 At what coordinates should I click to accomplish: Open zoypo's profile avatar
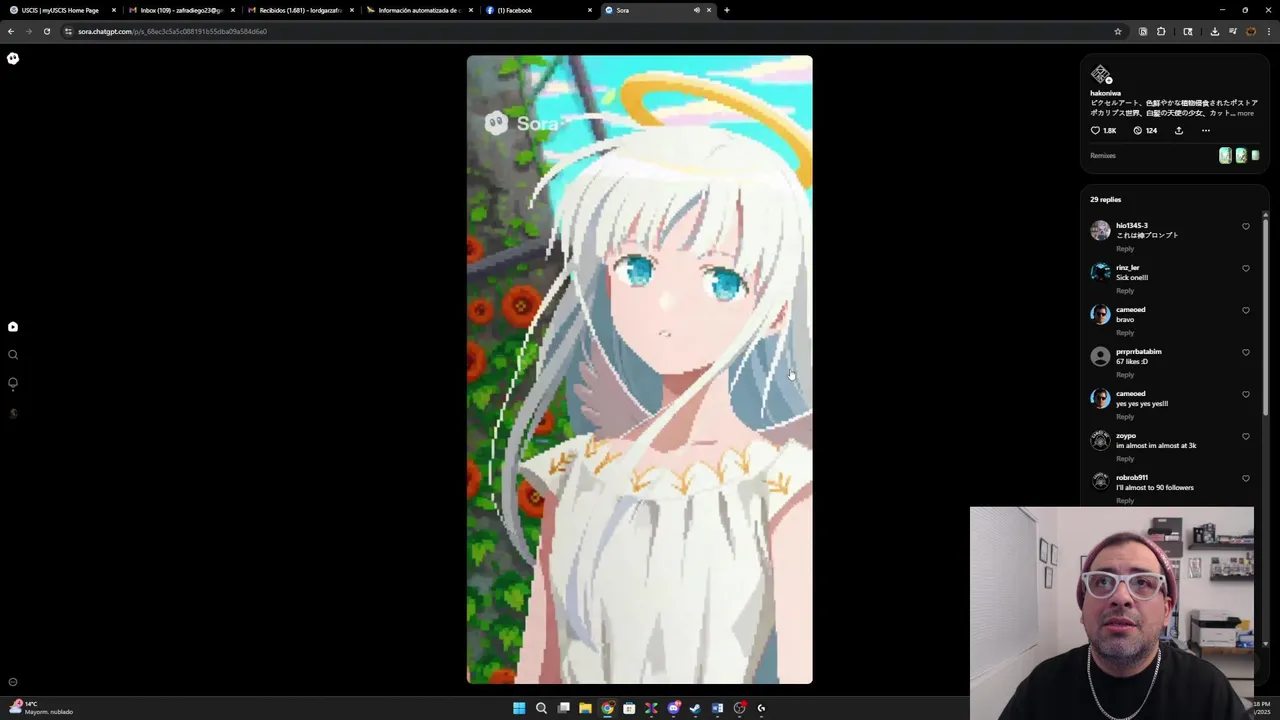coord(1100,440)
